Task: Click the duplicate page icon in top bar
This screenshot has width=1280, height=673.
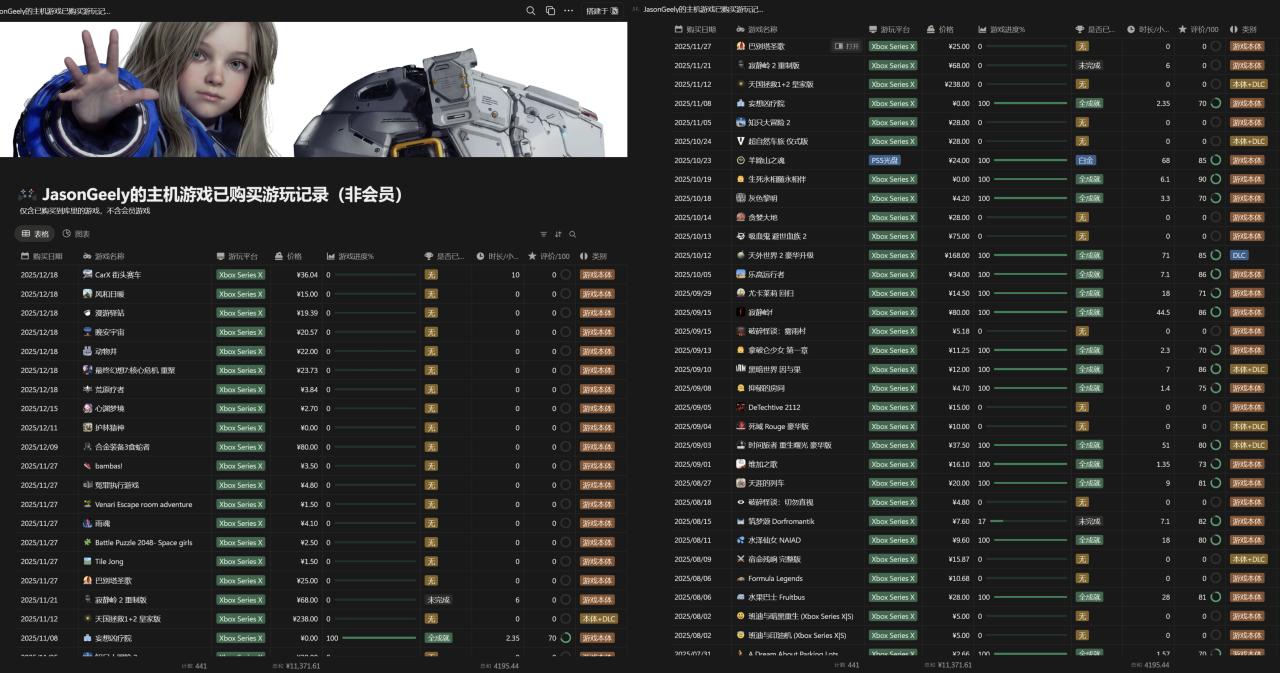Action: coord(550,10)
